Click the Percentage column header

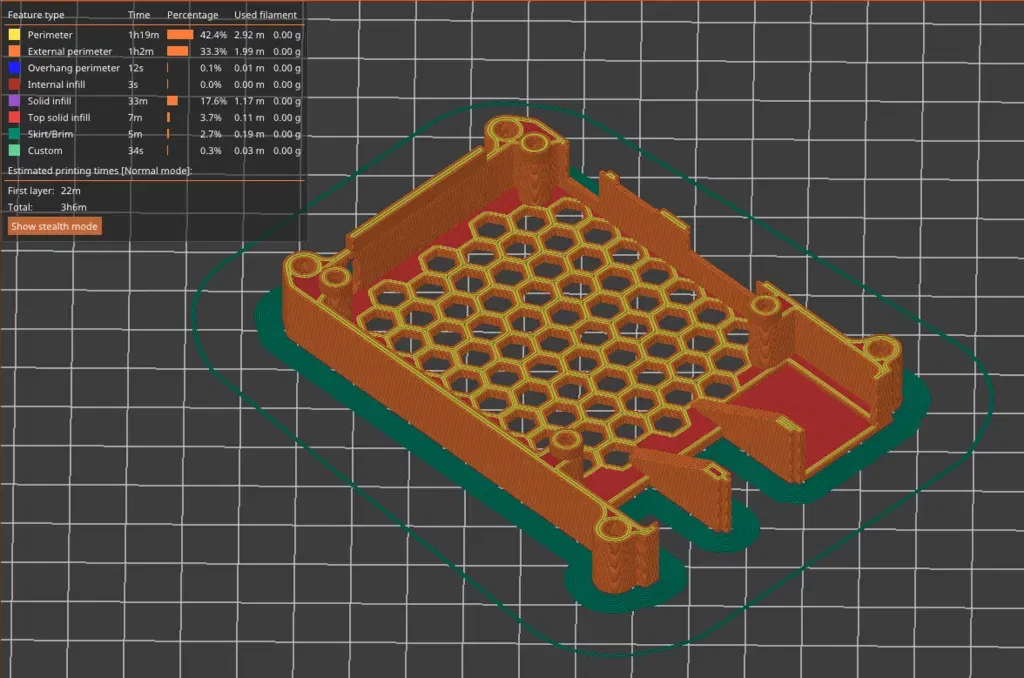(x=193, y=14)
